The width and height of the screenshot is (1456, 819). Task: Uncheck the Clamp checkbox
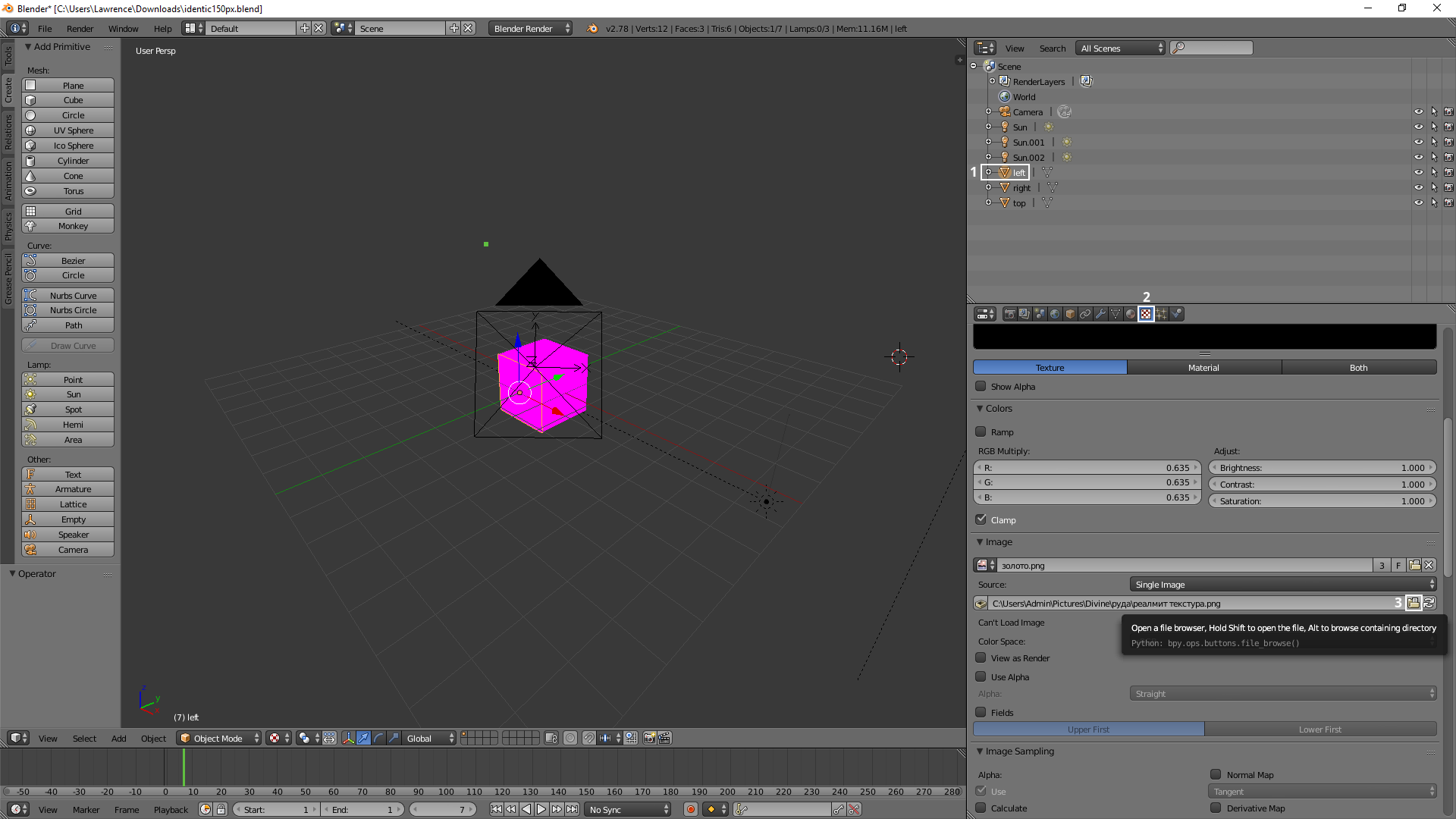[x=981, y=520]
